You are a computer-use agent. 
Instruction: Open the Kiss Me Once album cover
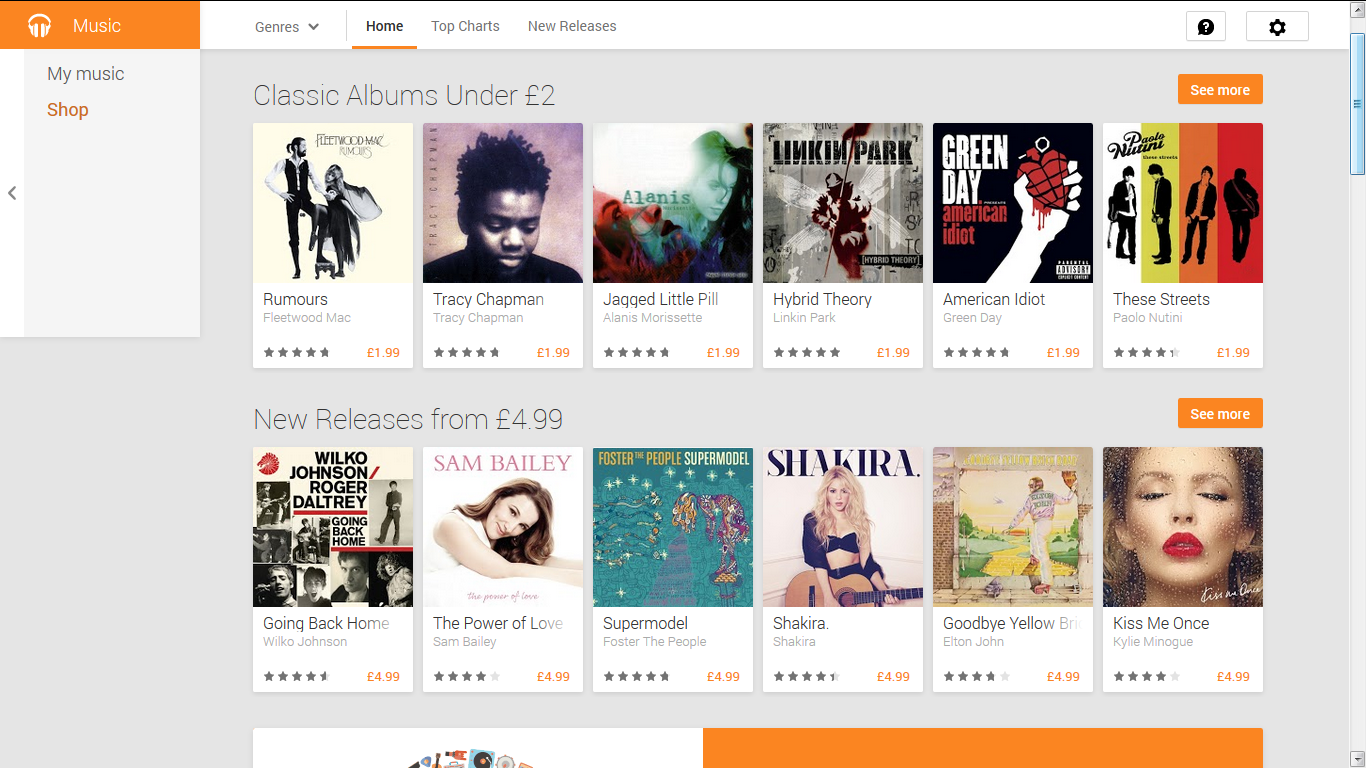1183,527
